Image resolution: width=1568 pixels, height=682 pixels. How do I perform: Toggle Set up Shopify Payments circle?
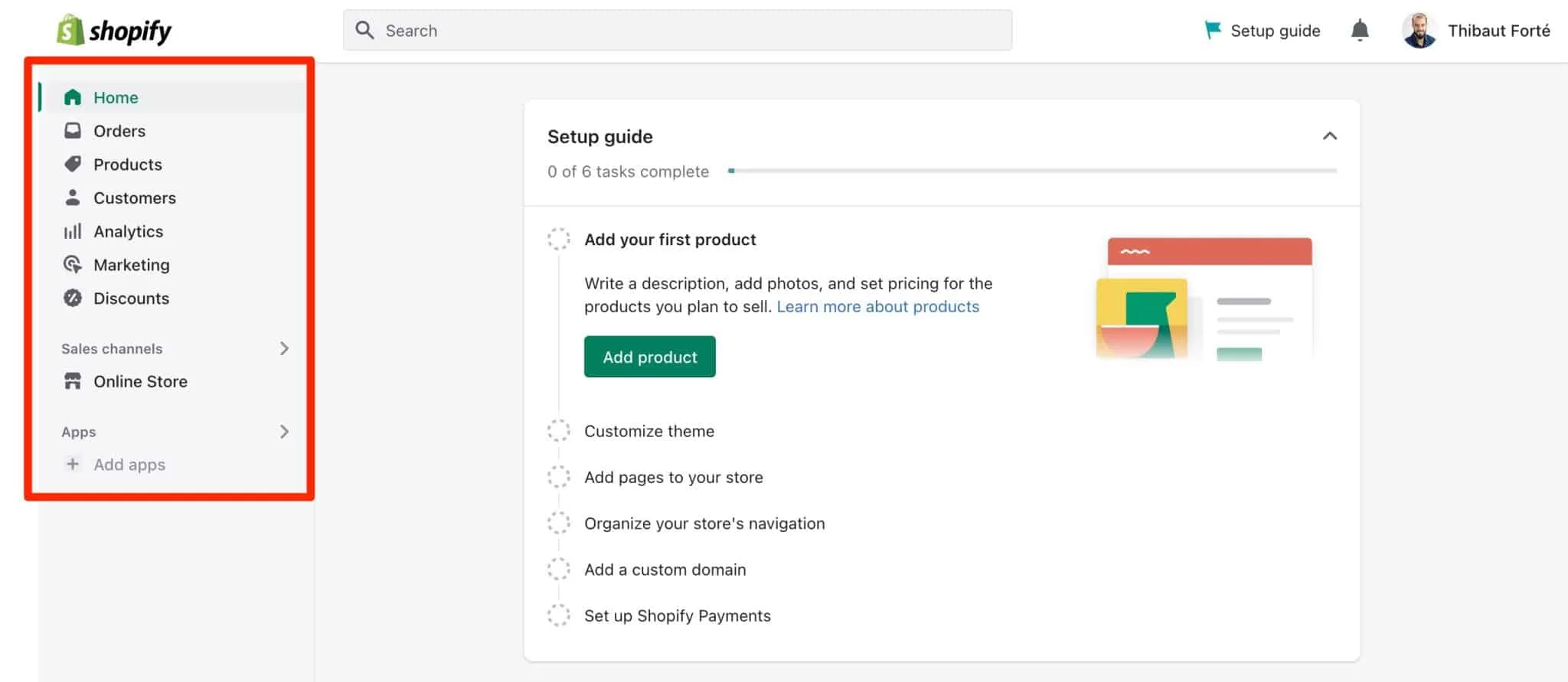pyautogui.click(x=559, y=615)
